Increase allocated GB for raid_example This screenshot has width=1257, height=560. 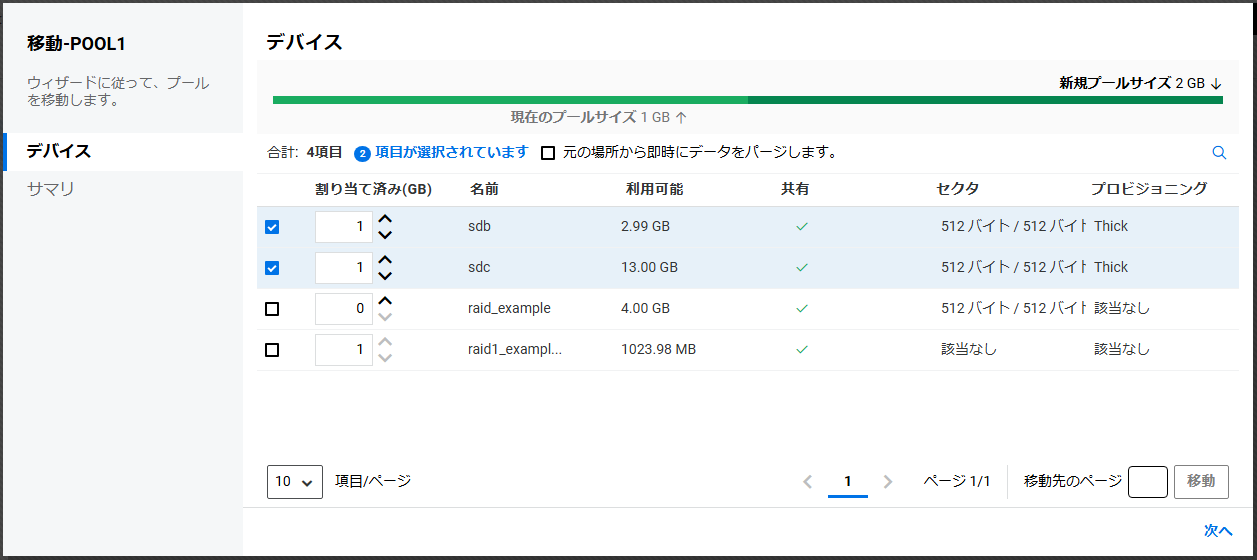click(385, 301)
